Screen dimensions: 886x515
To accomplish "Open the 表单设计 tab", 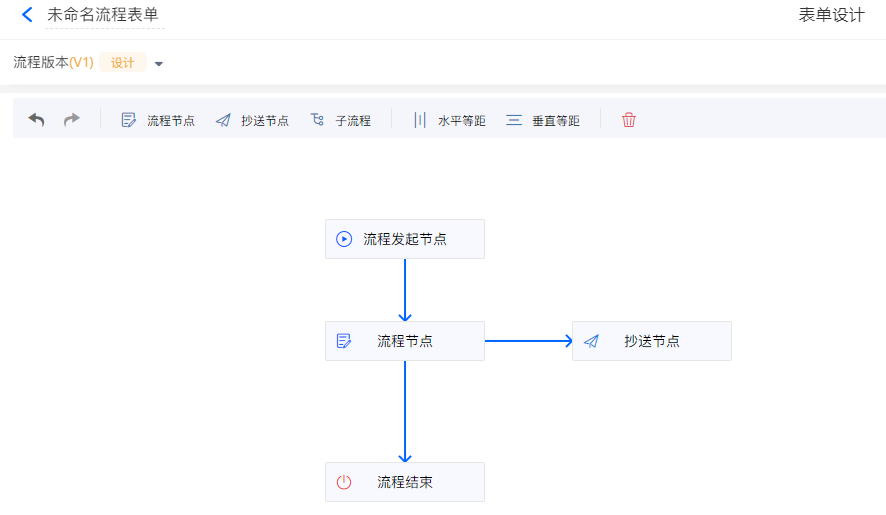I will 831,15.
